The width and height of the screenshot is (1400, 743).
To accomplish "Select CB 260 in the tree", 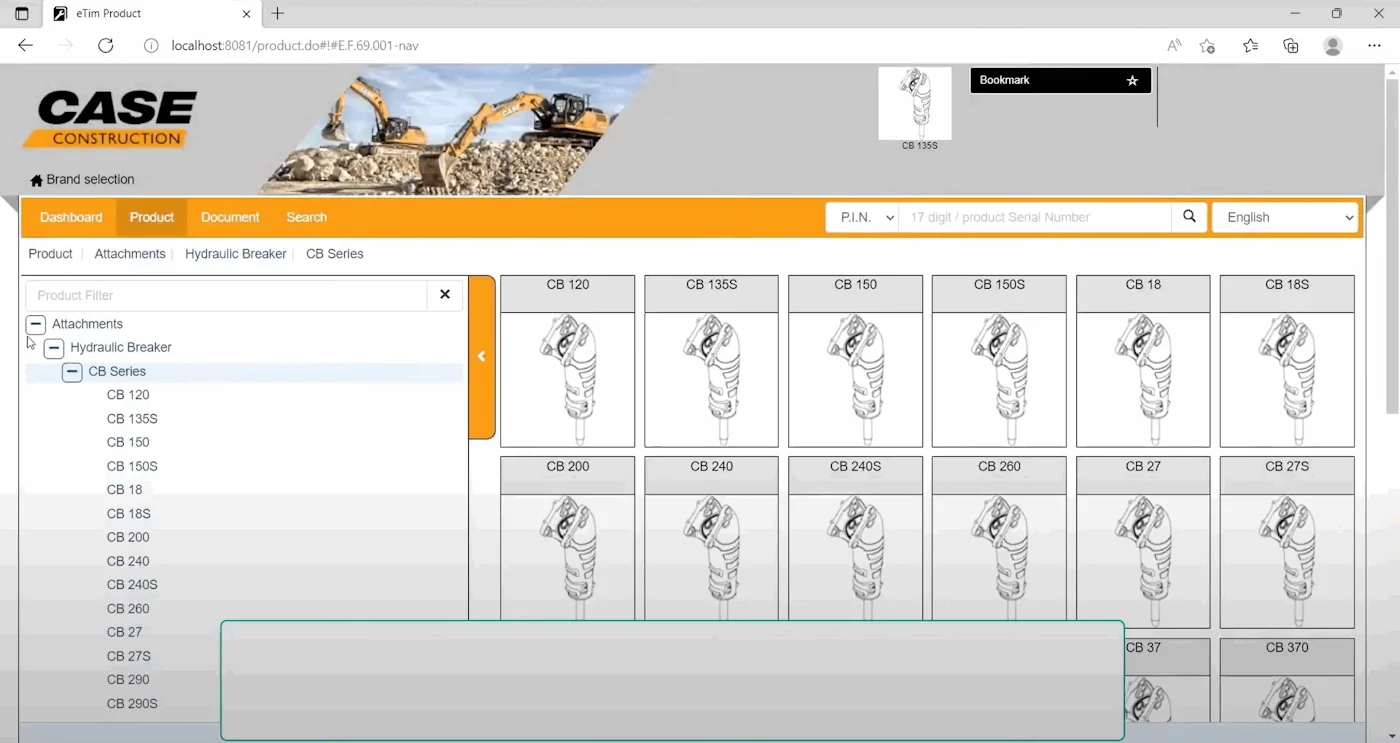I will 128,609.
